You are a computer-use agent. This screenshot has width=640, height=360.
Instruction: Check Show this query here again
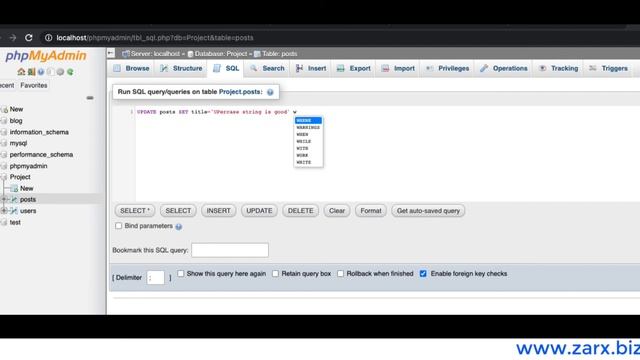180,273
